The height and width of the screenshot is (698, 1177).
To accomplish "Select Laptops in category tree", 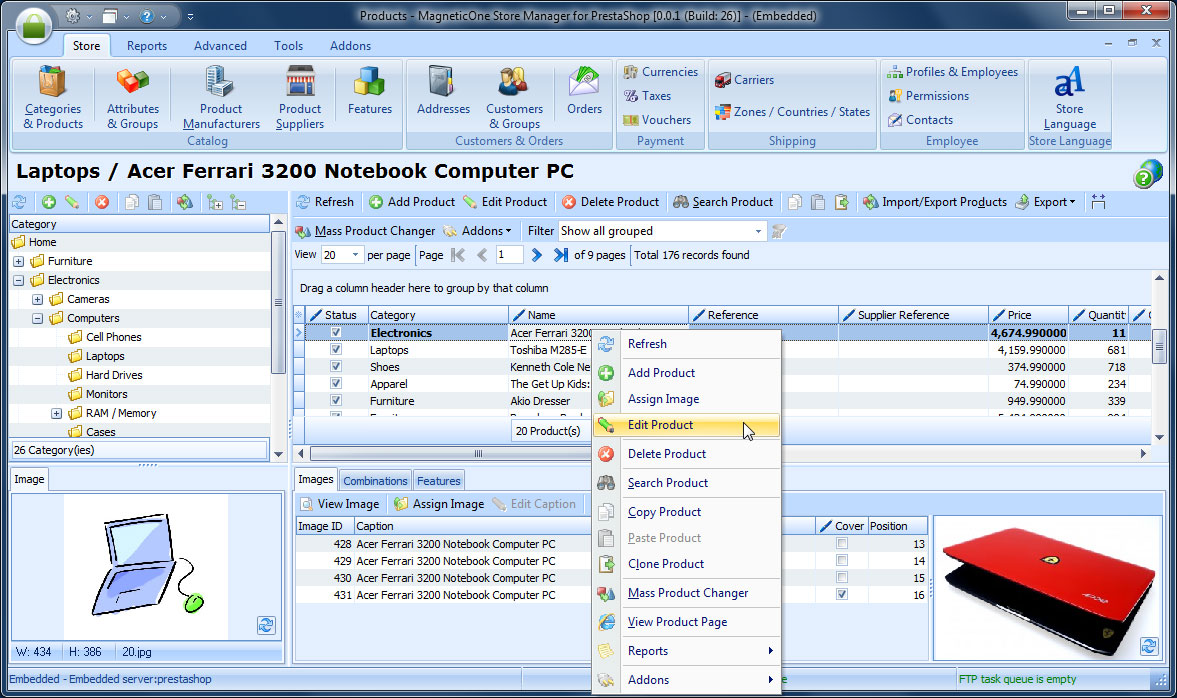I will (x=105, y=357).
